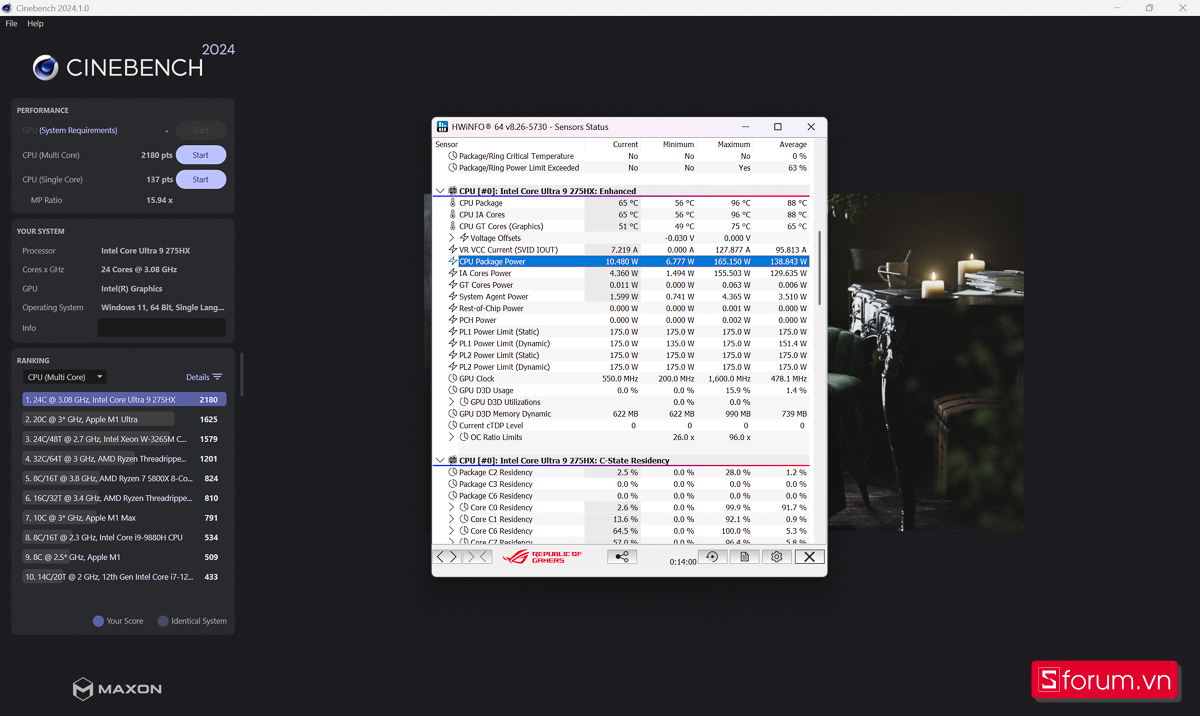Expand the OC Ratio Limits row
Viewport: 1200px width, 716px height.
point(452,437)
